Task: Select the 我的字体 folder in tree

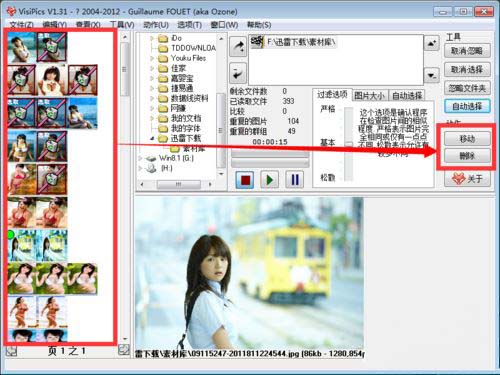Action: pyautogui.click(x=186, y=128)
